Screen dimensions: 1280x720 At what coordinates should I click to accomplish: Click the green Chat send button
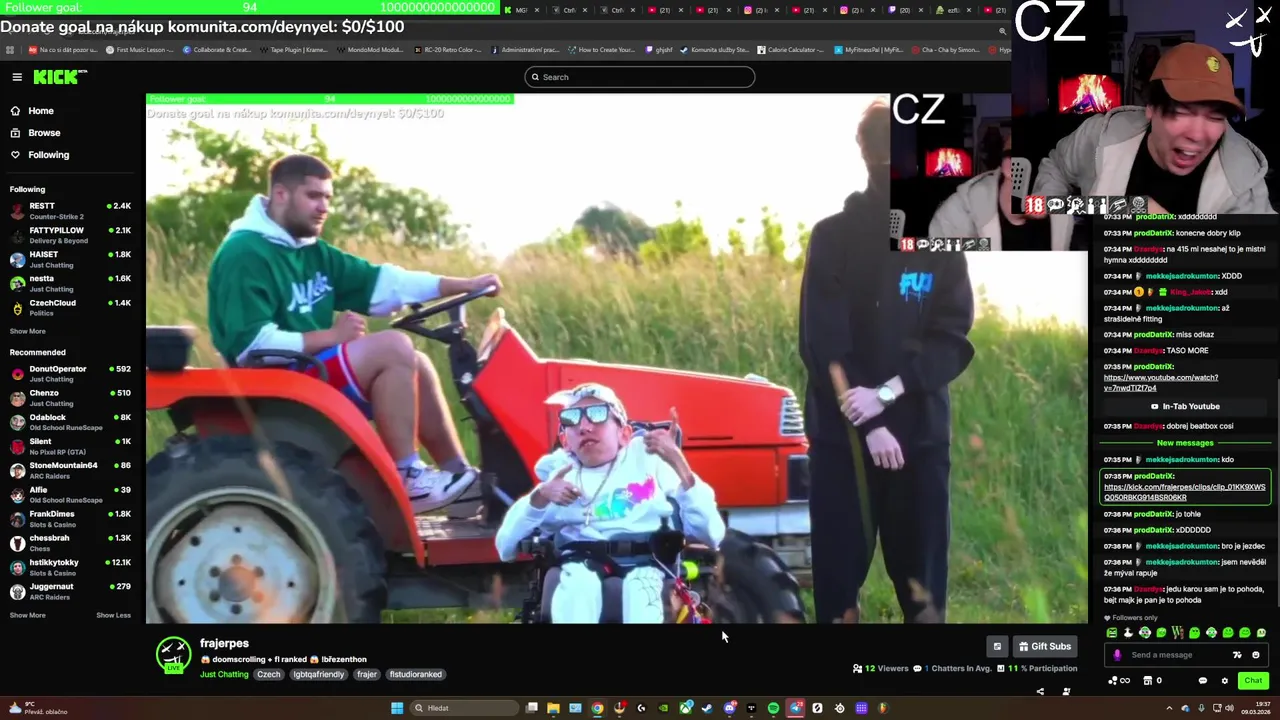pyautogui.click(x=1253, y=681)
